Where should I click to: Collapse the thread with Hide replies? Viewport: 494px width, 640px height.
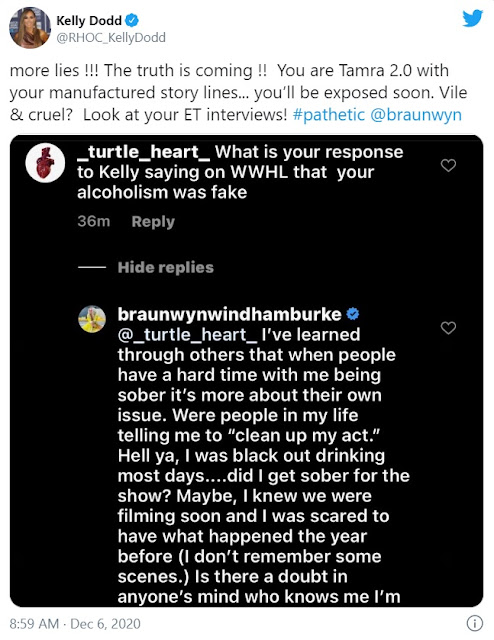click(x=165, y=267)
